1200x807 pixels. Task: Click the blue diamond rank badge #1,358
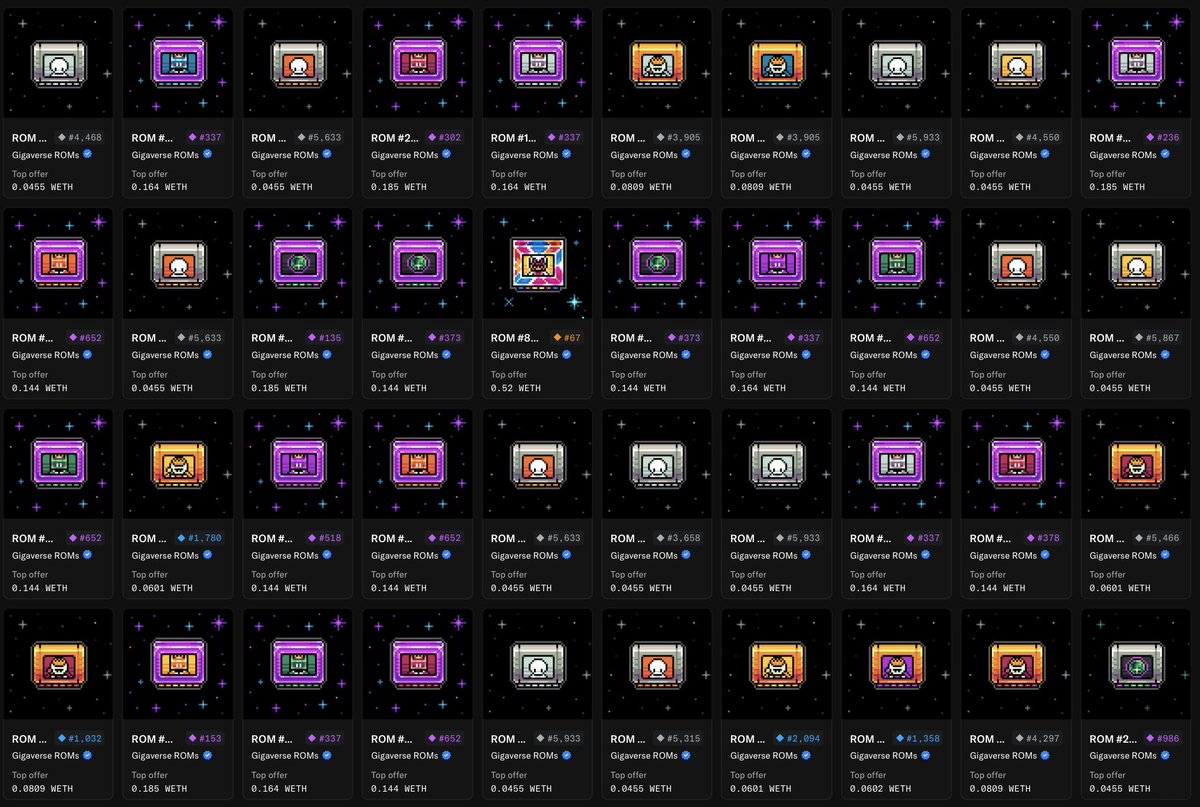(x=917, y=739)
